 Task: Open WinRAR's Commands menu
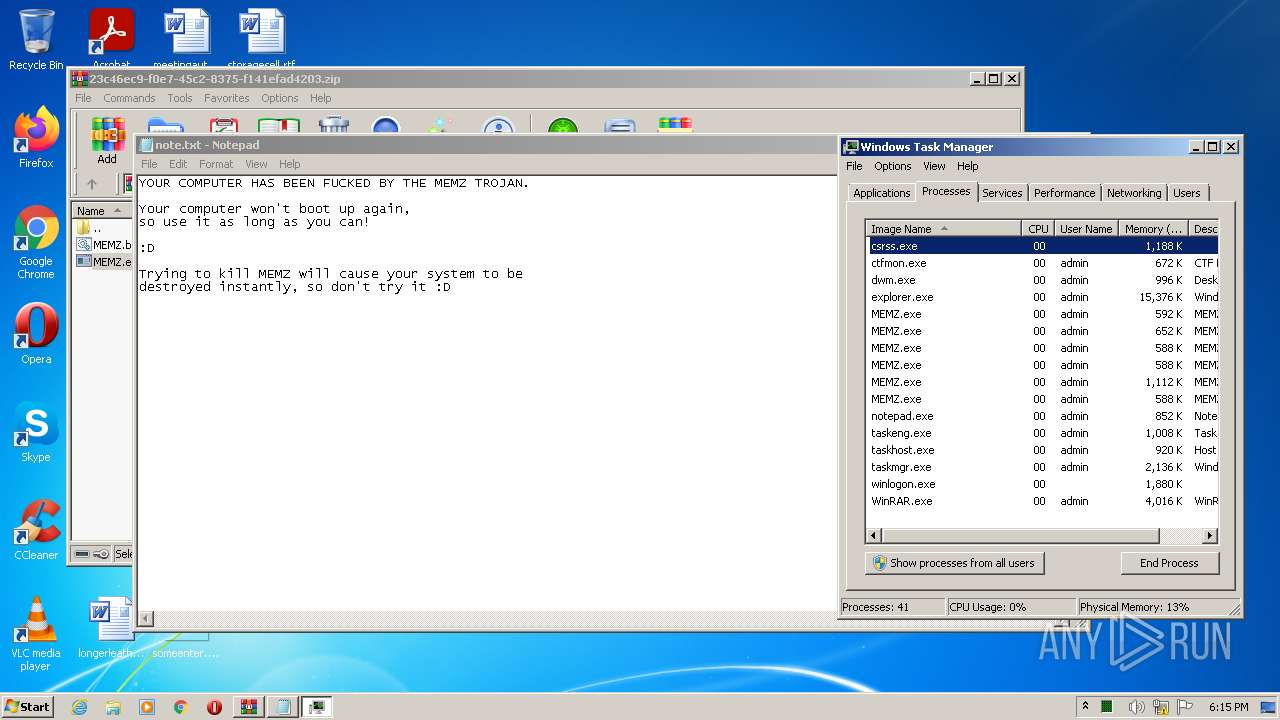click(x=129, y=98)
